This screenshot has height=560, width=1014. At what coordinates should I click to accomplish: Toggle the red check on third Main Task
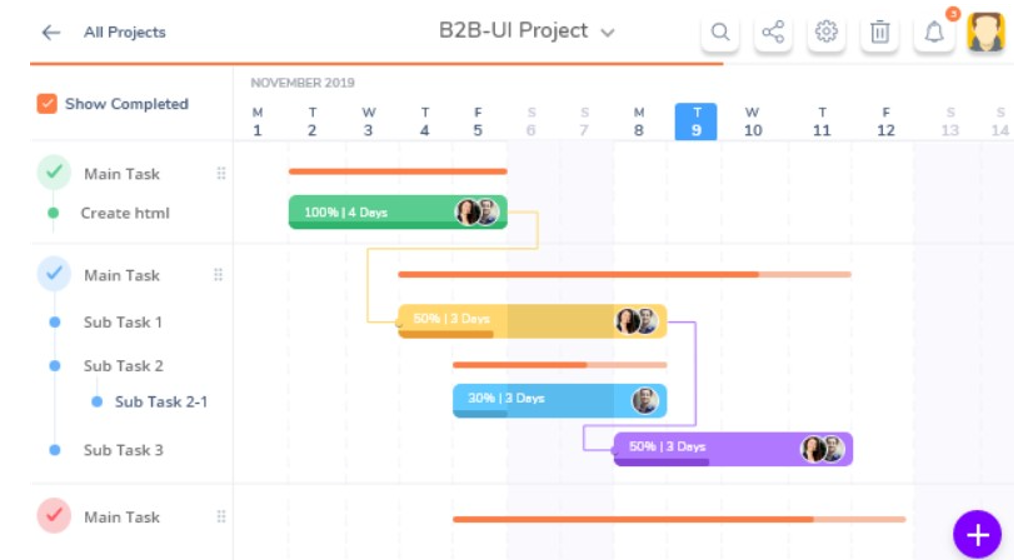pyautogui.click(x=54, y=515)
